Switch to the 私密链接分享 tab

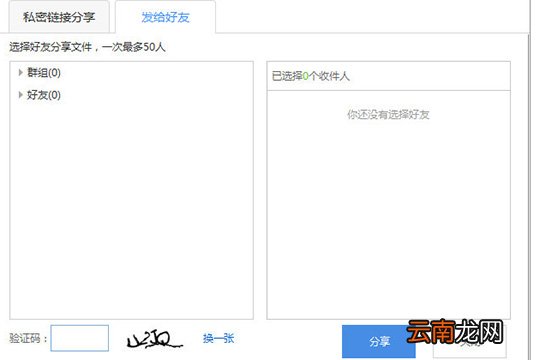pyautogui.click(x=59, y=17)
